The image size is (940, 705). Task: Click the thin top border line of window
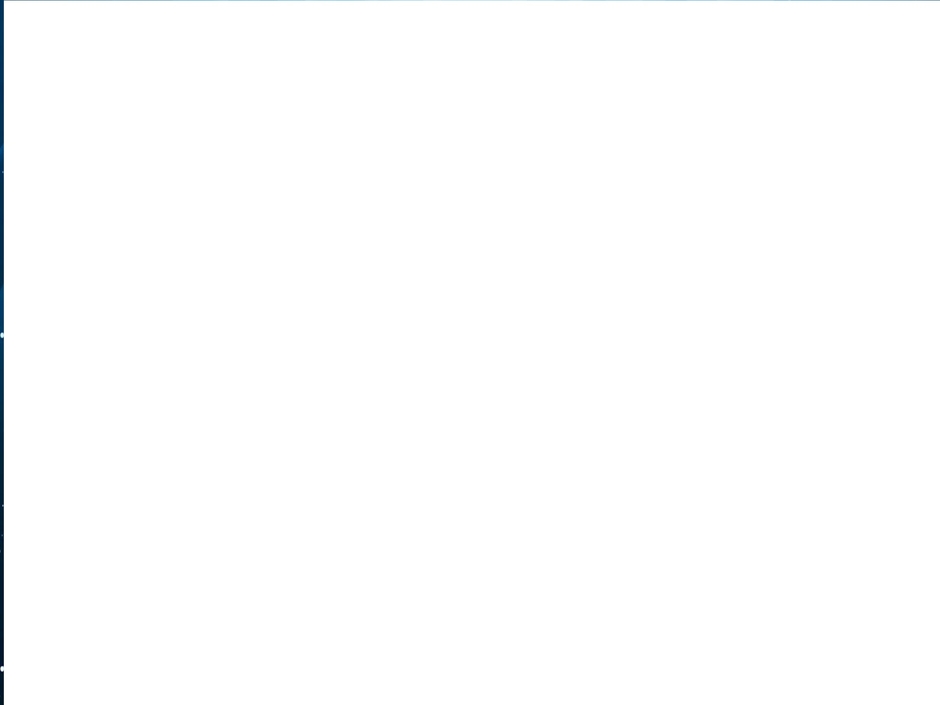point(472,1)
